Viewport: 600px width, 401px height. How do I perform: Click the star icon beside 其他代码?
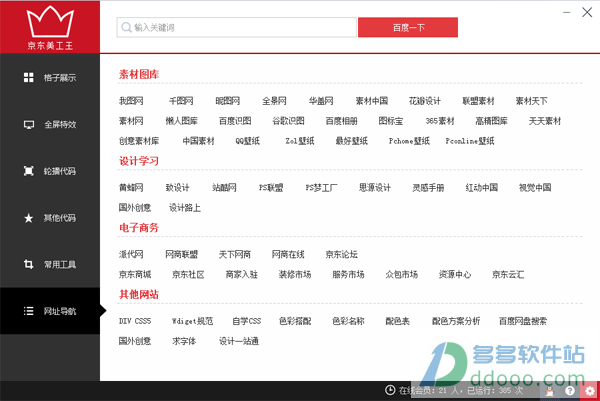pos(29,218)
